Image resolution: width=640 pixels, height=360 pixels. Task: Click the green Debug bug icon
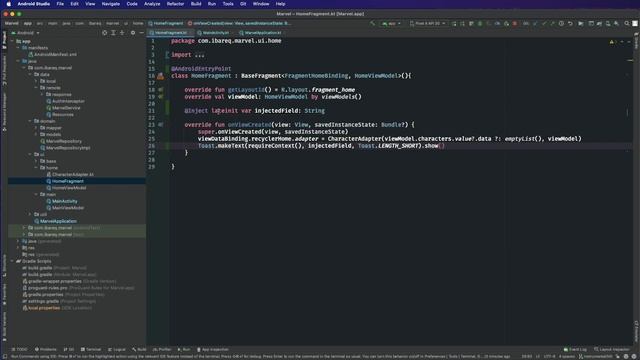point(480,24)
